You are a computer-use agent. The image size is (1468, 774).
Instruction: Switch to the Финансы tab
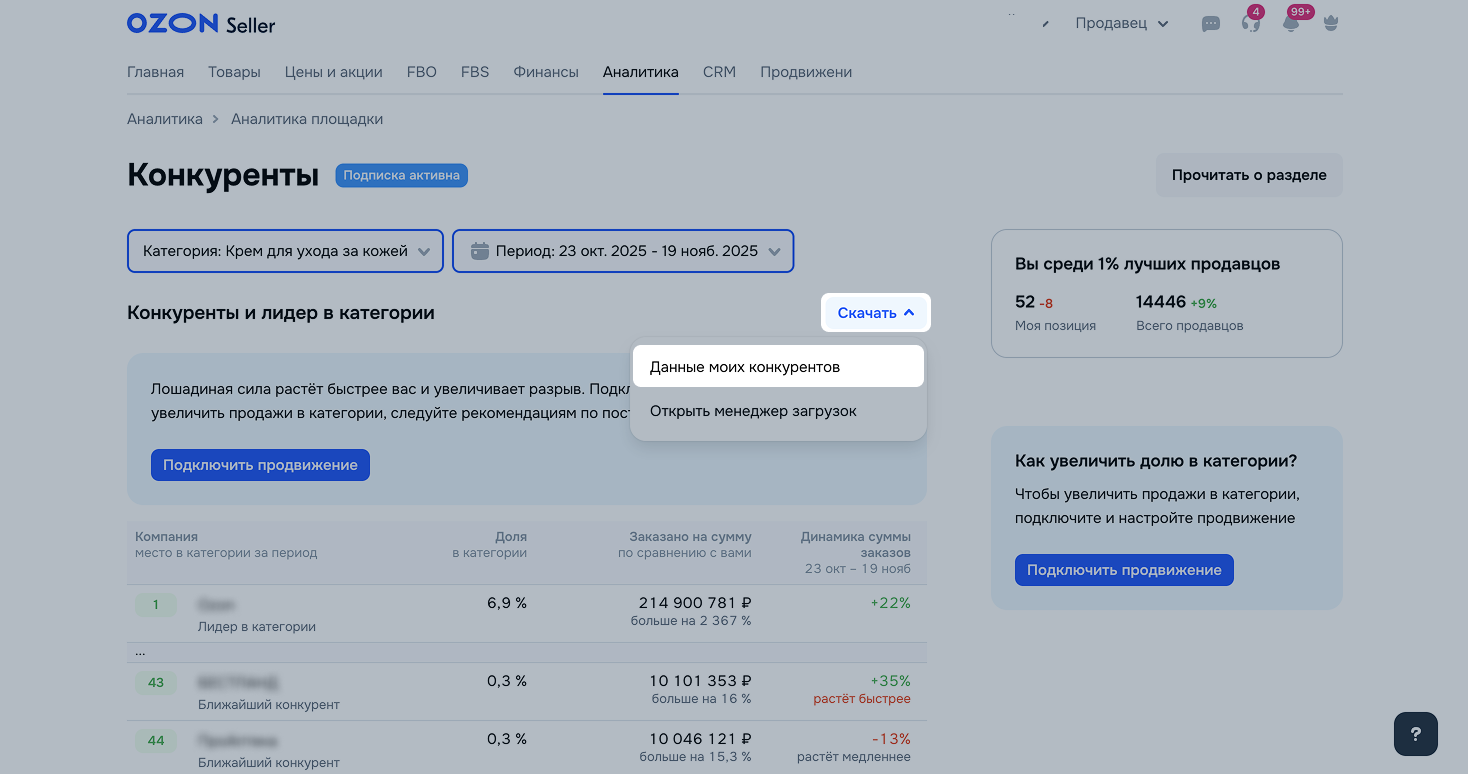click(x=546, y=72)
